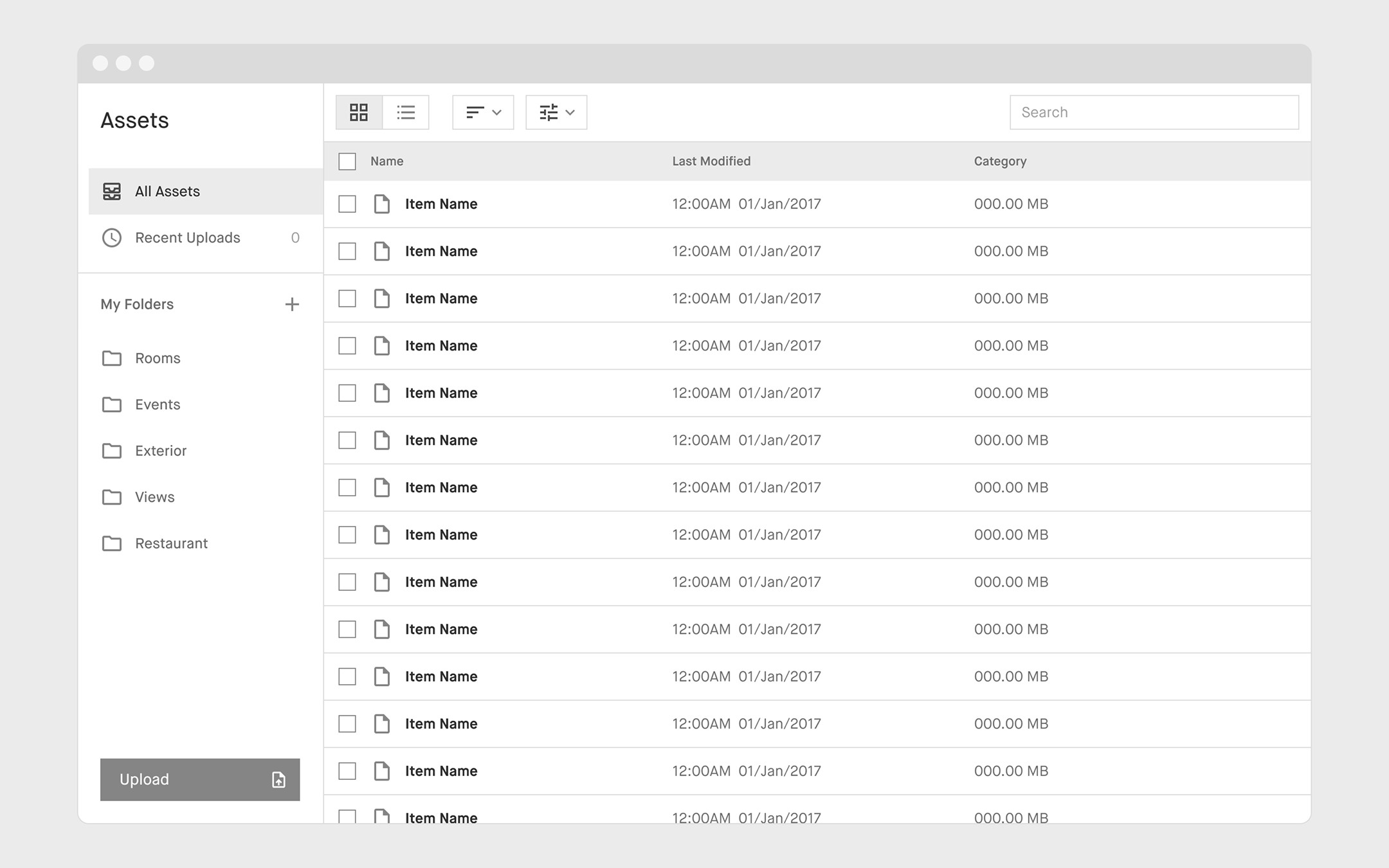The height and width of the screenshot is (868, 1389).
Task: Click the Recent Uploads clock icon
Action: [113, 238]
